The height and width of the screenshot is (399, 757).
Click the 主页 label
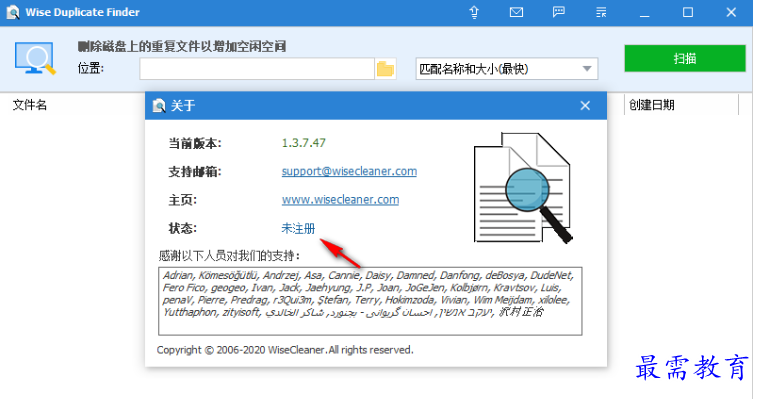182,200
